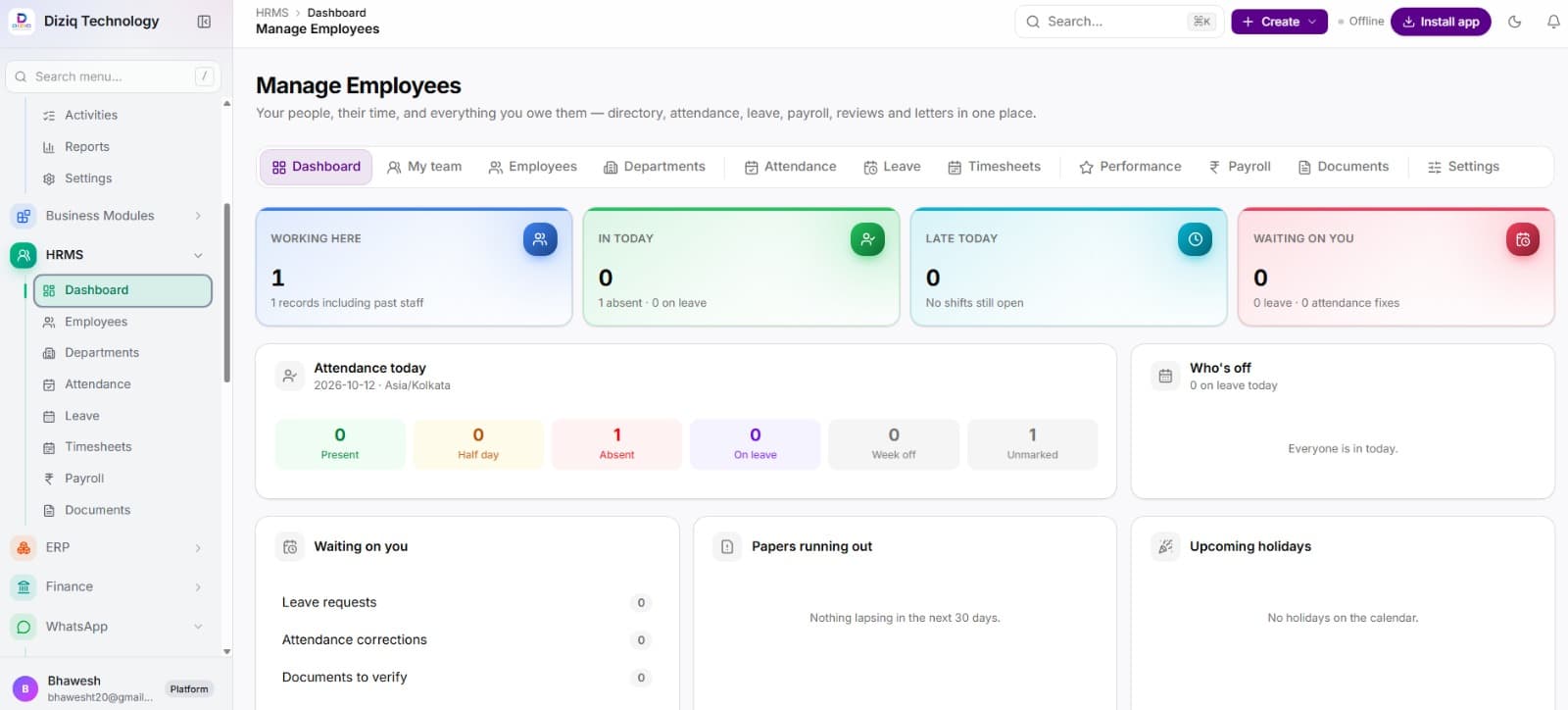
Task: Select Leave in HRMS sidebar
Action: pos(122,416)
